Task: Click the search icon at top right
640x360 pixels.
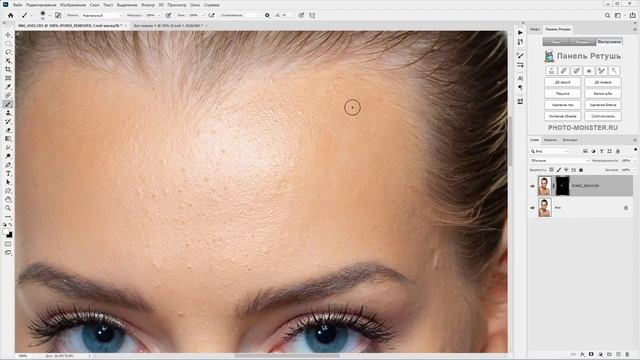Action: pos(607,15)
